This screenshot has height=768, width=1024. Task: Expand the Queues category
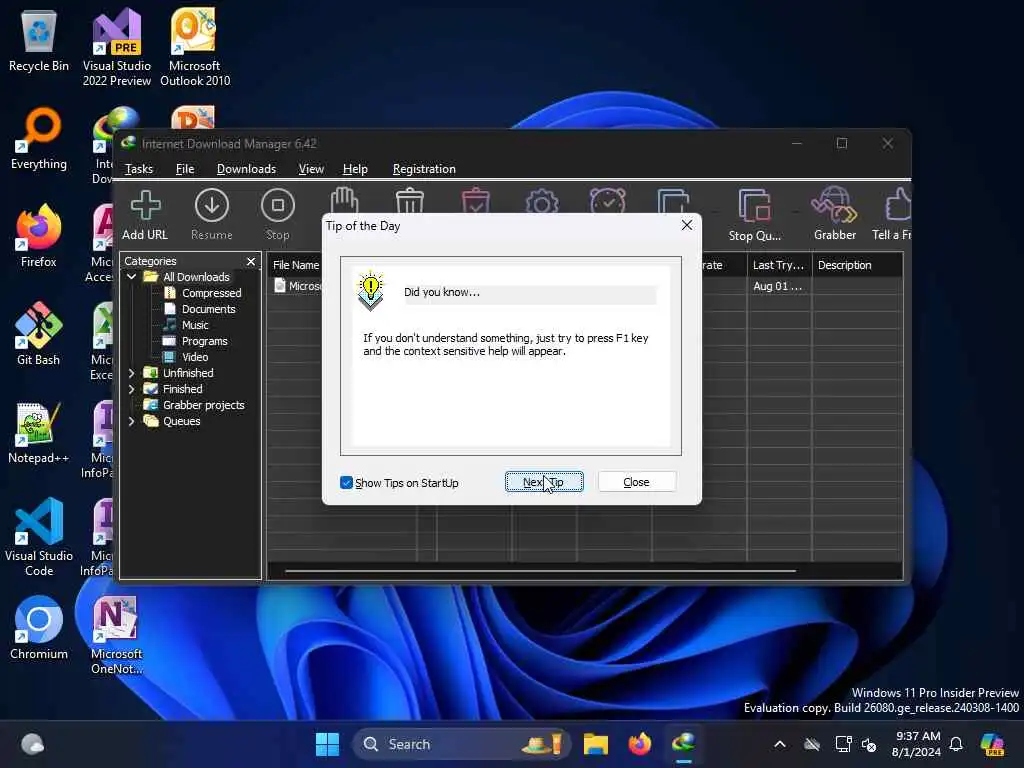pos(131,421)
